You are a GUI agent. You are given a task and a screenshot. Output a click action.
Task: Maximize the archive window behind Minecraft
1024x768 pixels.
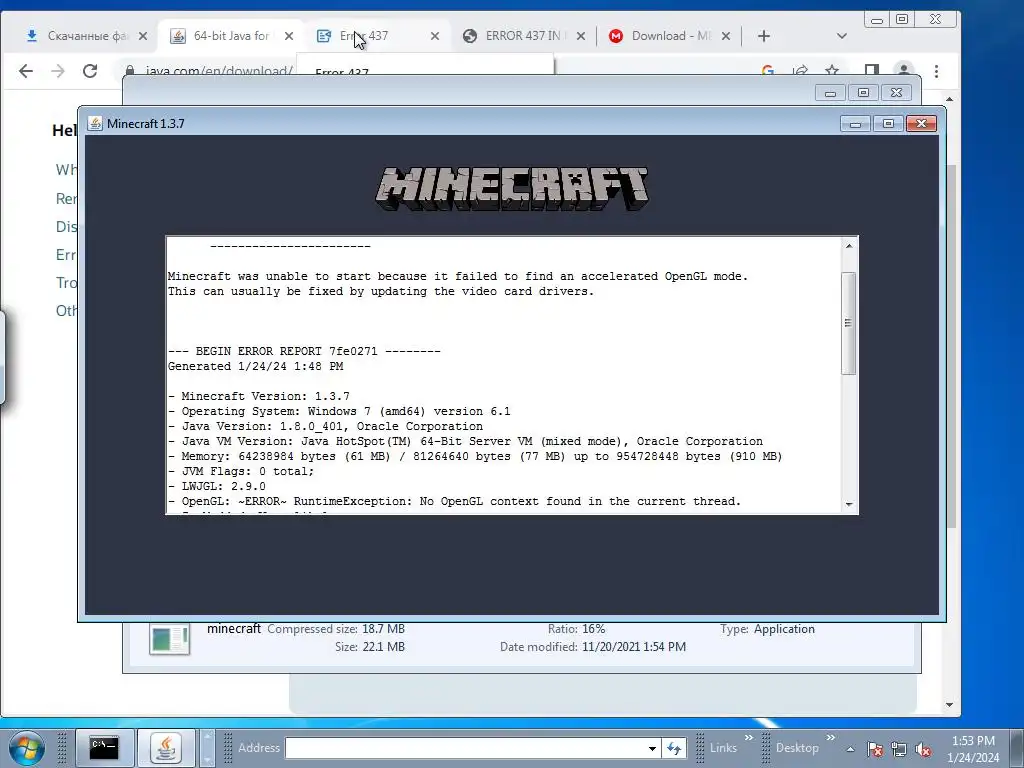(x=863, y=93)
